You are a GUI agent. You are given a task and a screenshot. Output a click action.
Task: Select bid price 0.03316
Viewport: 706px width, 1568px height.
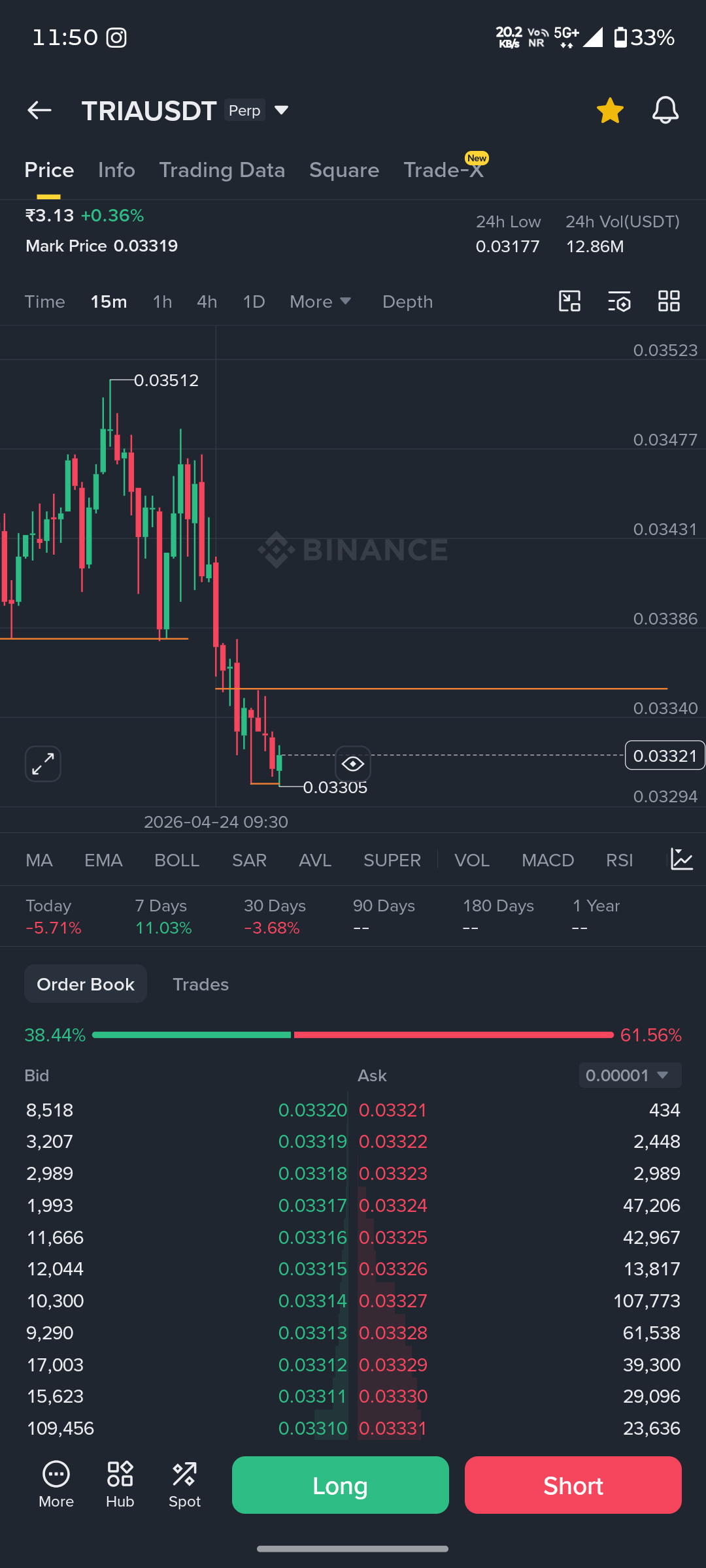pos(312,1237)
